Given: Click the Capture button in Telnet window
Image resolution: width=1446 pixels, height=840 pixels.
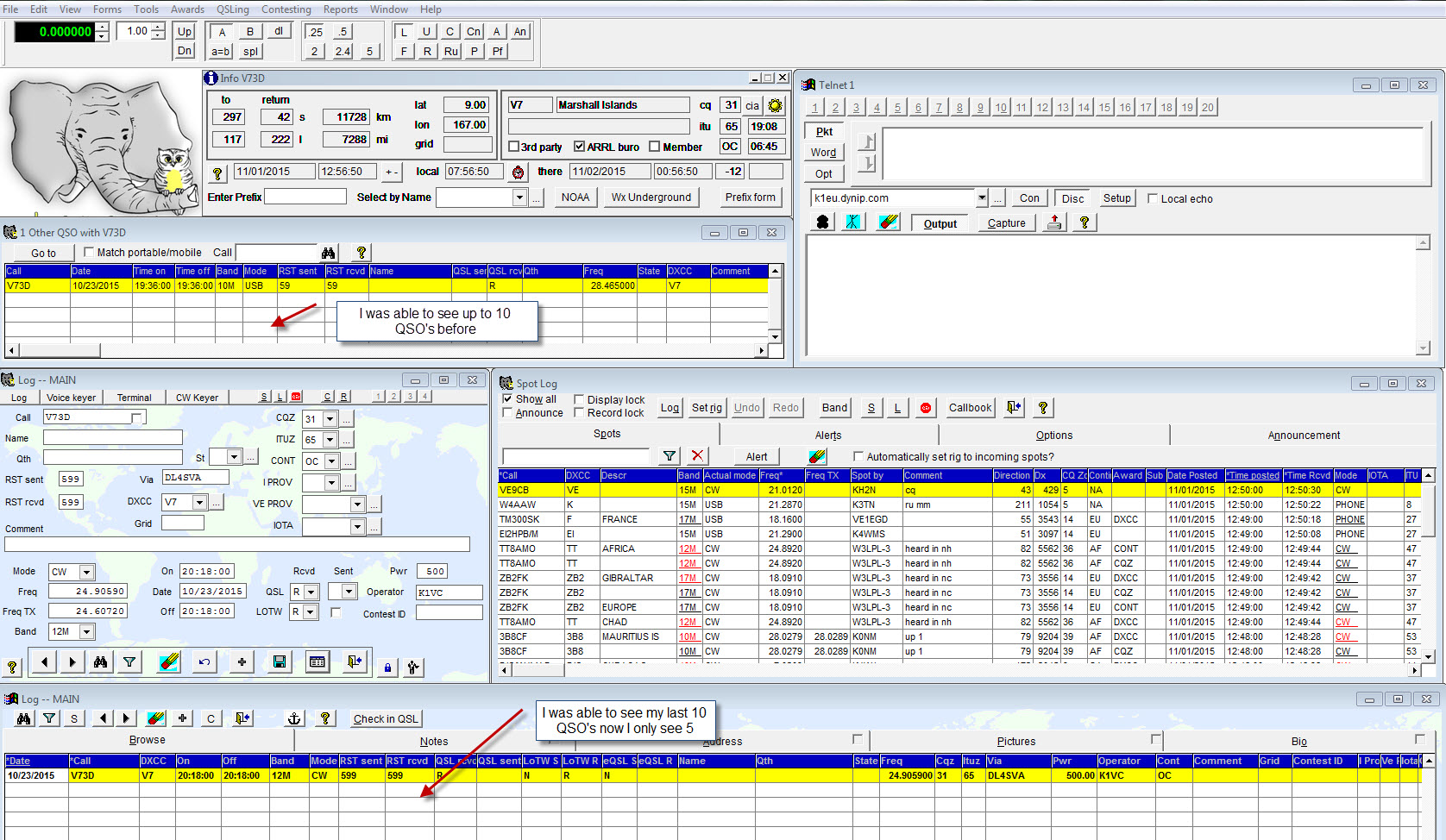Looking at the screenshot, I should point(1007,223).
